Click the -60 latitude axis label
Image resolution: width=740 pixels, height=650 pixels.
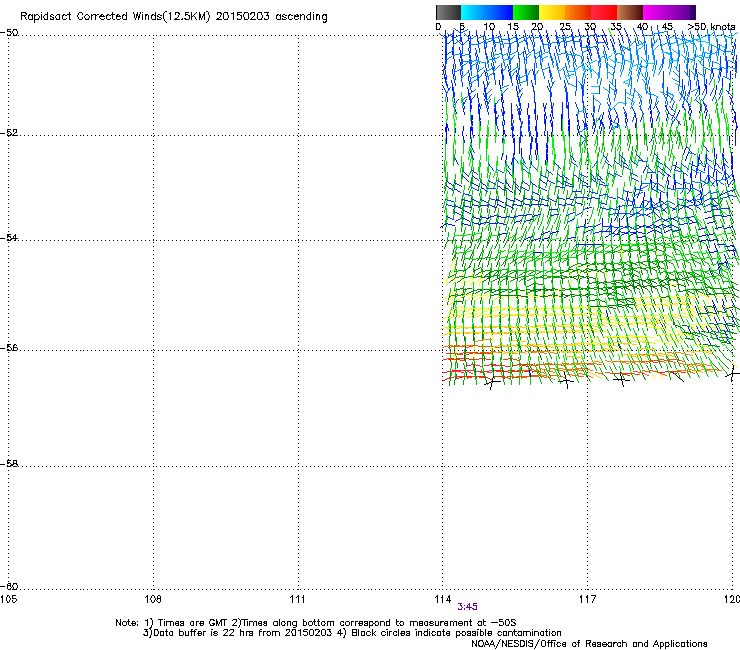(9, 586)
